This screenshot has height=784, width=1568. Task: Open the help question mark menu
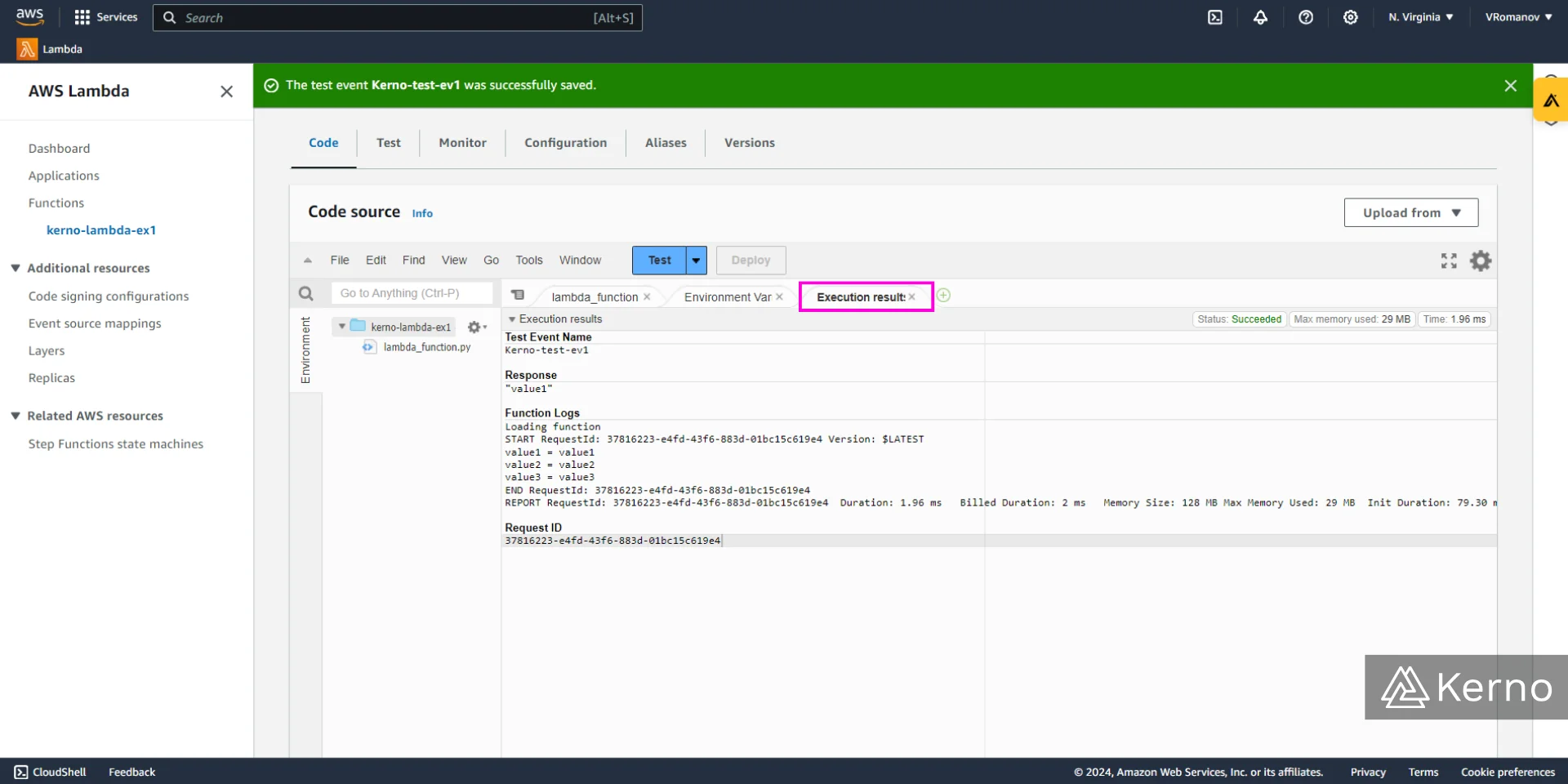click(1306, 17)
